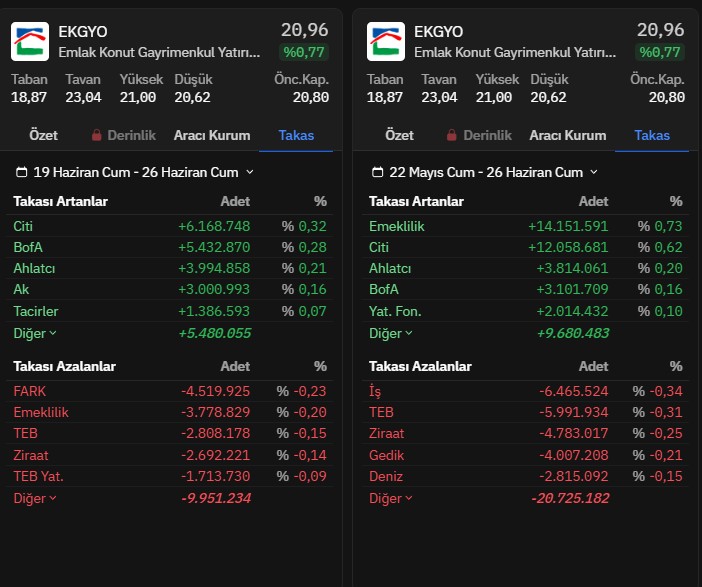Click Citi row with +12.058.681

click(526, 247)
